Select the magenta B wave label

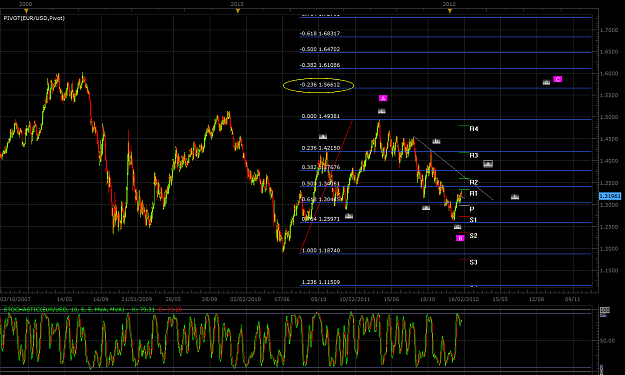pos(460,238)
